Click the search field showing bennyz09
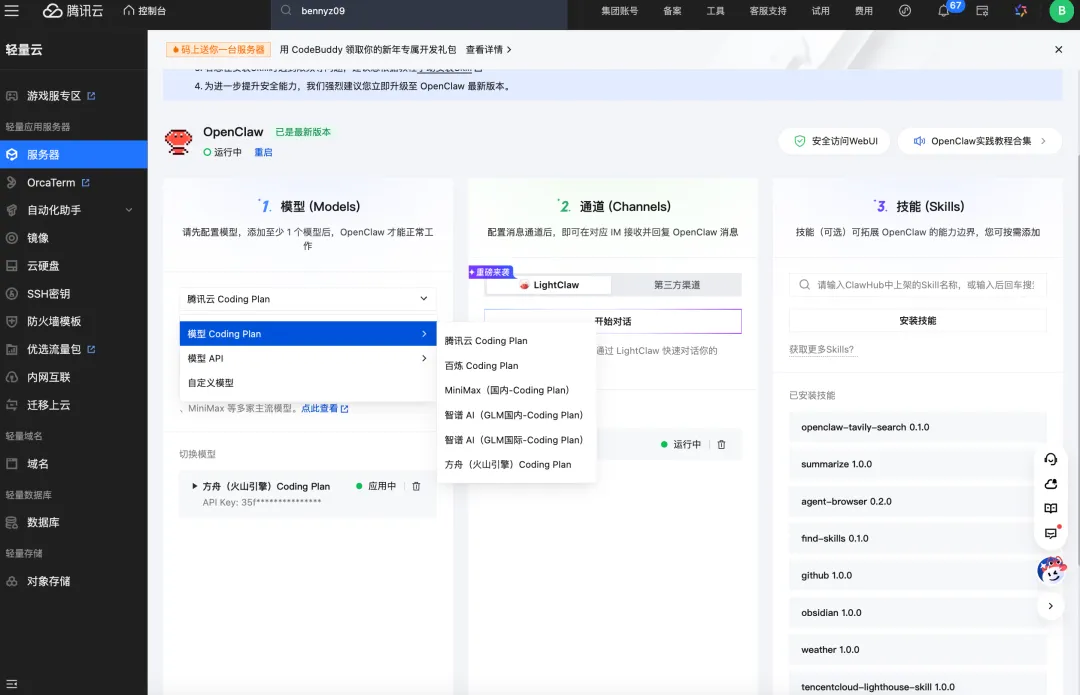The width and height of the screenshot is (1080, 695). click(x=419, y=11)
